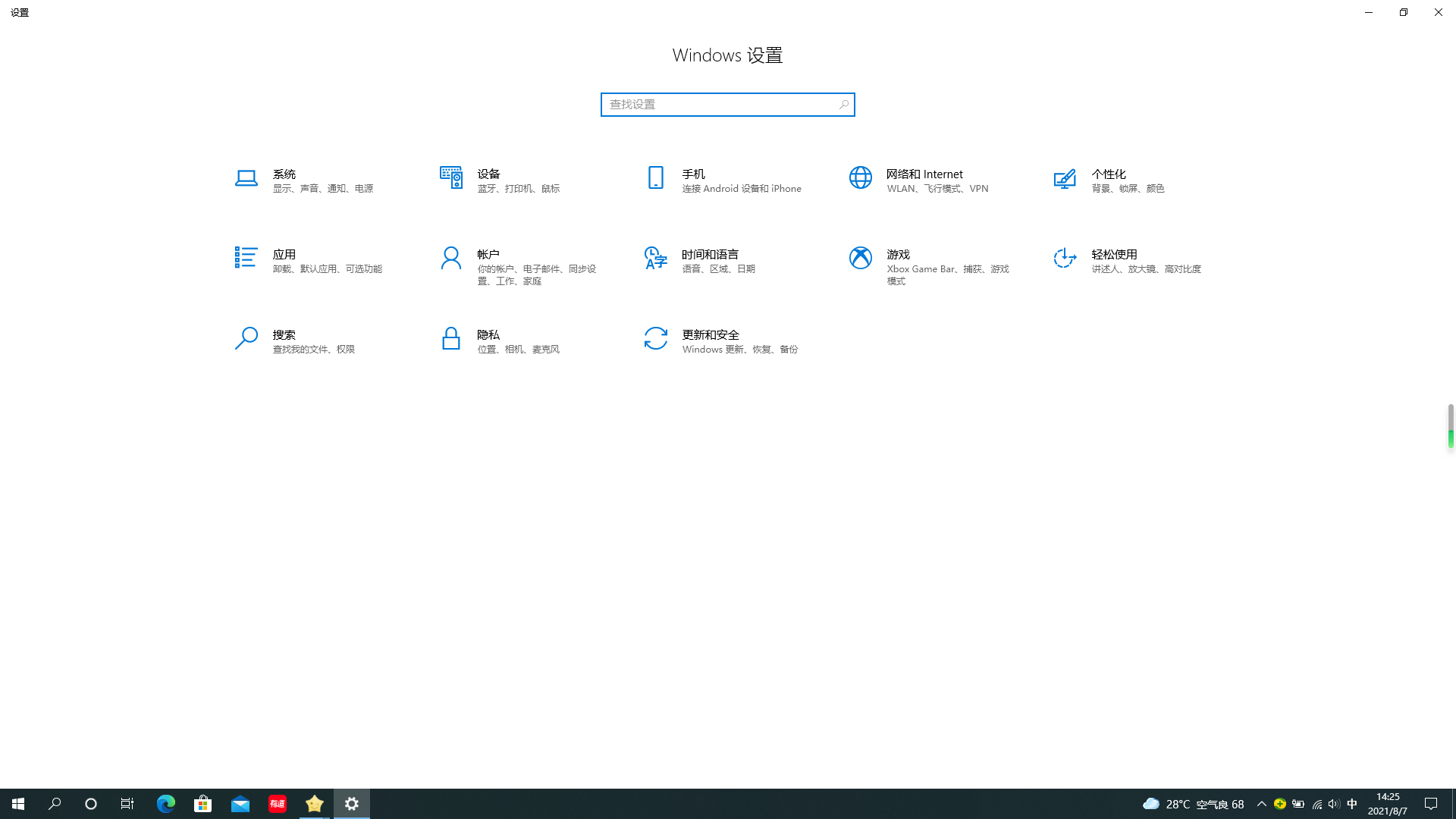Open Microsoft Edge from the taskbar
Viewport: 1456px width, 819px height.
coord(165,804)
